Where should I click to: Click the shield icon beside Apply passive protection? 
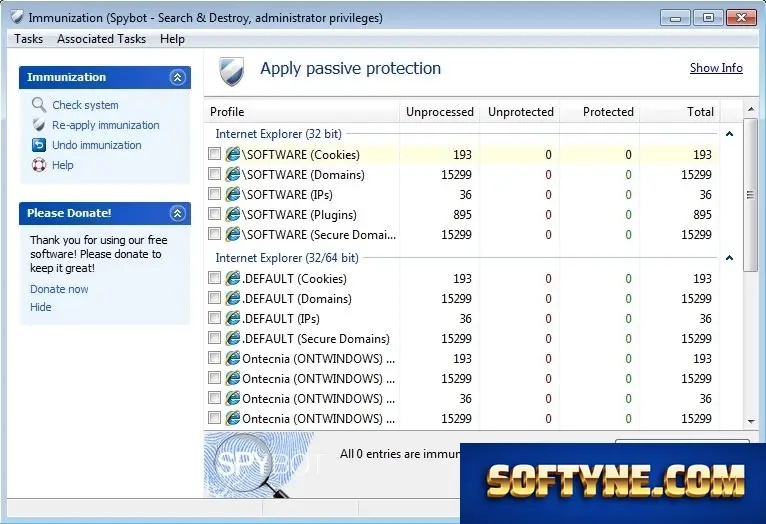point(232,71)
